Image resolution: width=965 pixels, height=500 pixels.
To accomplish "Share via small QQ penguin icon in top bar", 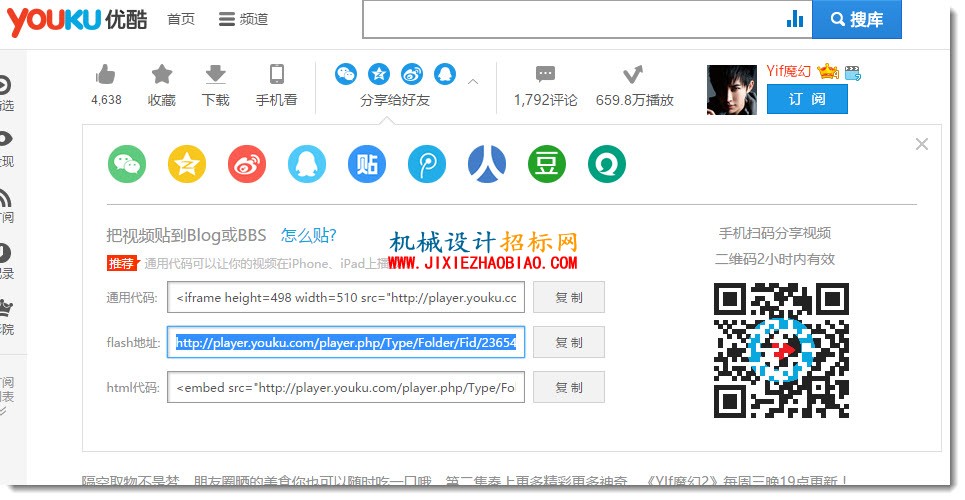I will point(445,75).
